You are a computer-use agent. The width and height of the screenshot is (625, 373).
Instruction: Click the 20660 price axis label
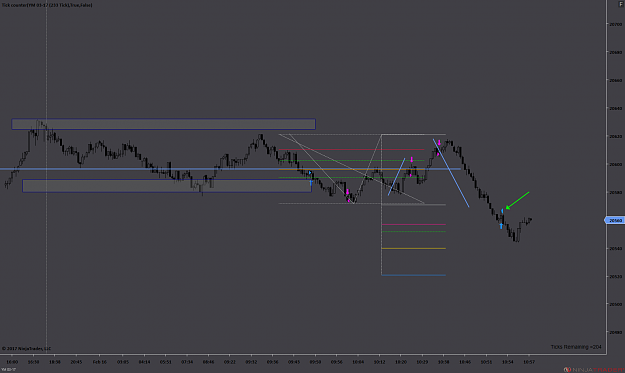(615, 80)
